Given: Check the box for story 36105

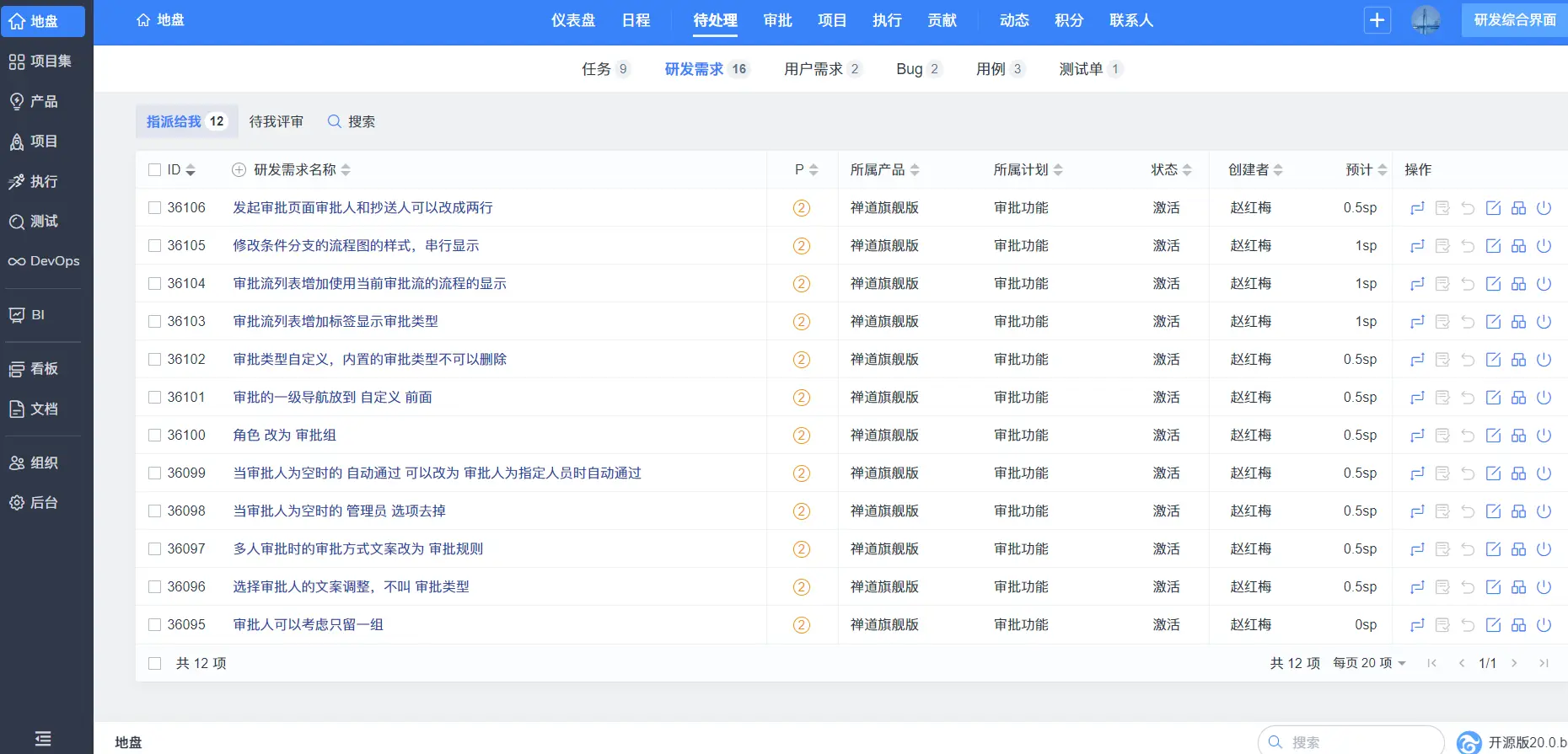Looking at the screenshot, I should [x=154, y=246].
